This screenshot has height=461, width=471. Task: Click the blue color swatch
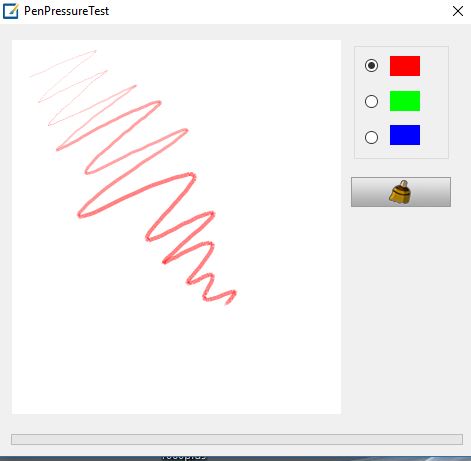[405, 135]
